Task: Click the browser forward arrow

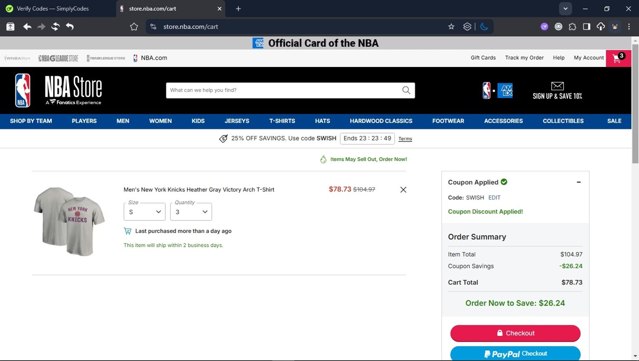Action: [41, 26]
